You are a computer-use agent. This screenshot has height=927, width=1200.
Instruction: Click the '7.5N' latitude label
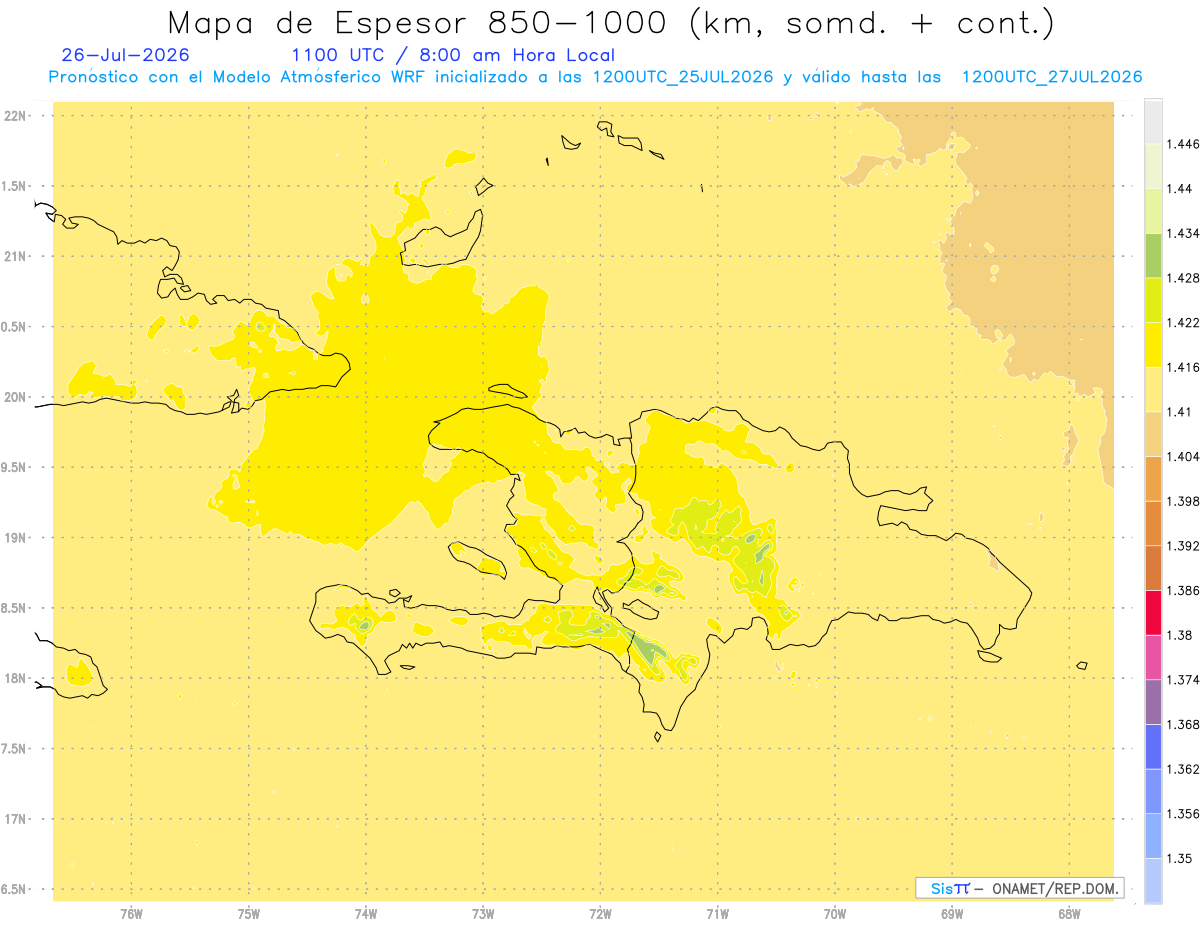[14, 749]
